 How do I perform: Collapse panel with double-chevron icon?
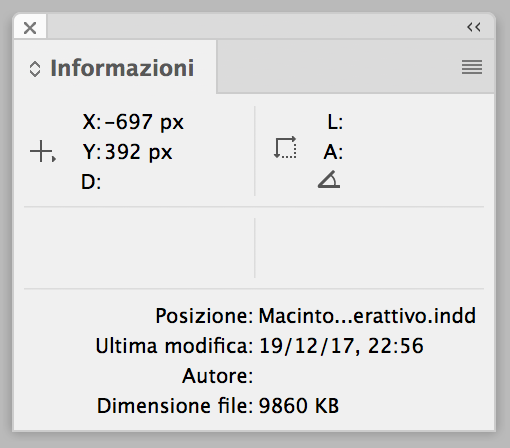click(x=474, y=27)
